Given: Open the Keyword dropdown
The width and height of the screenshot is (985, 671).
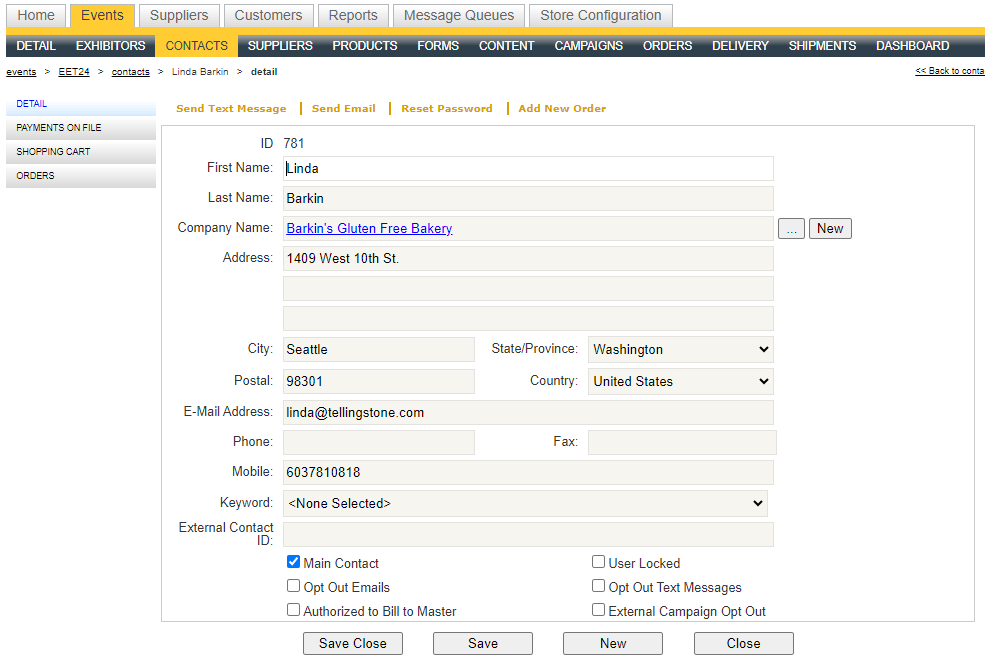Looking at the screenshot, I should (525, 504).
